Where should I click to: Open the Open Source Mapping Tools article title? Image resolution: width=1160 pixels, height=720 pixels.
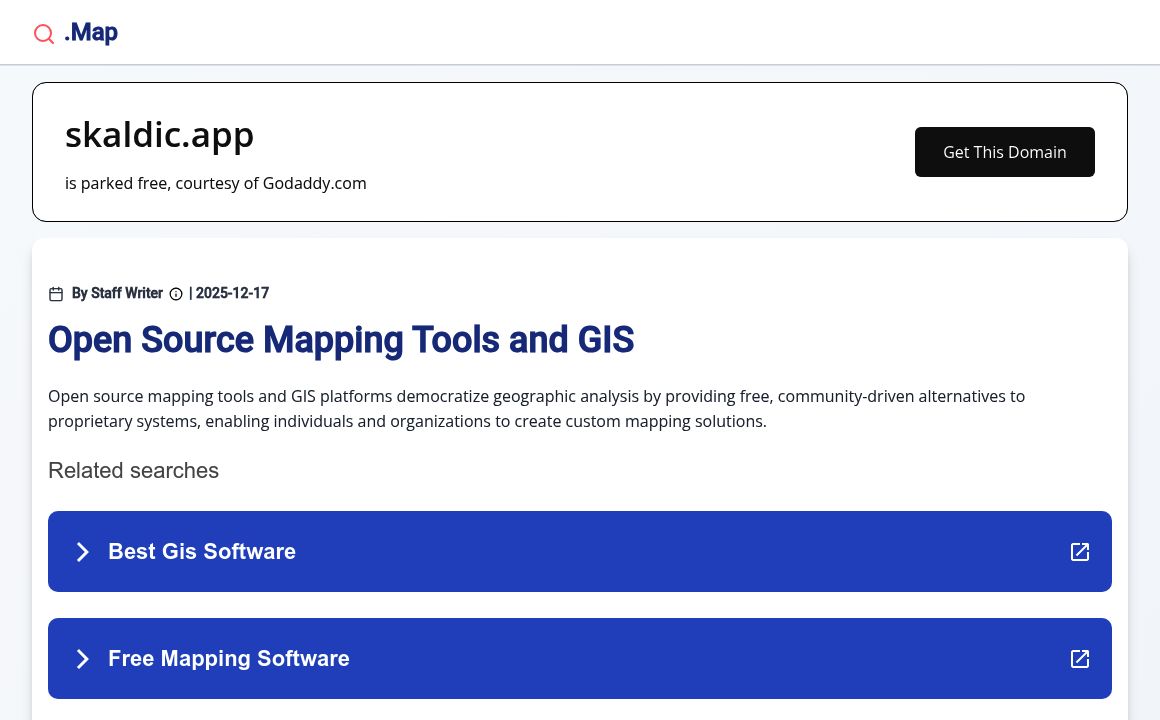pyautogui.click(x=340, y=340)
